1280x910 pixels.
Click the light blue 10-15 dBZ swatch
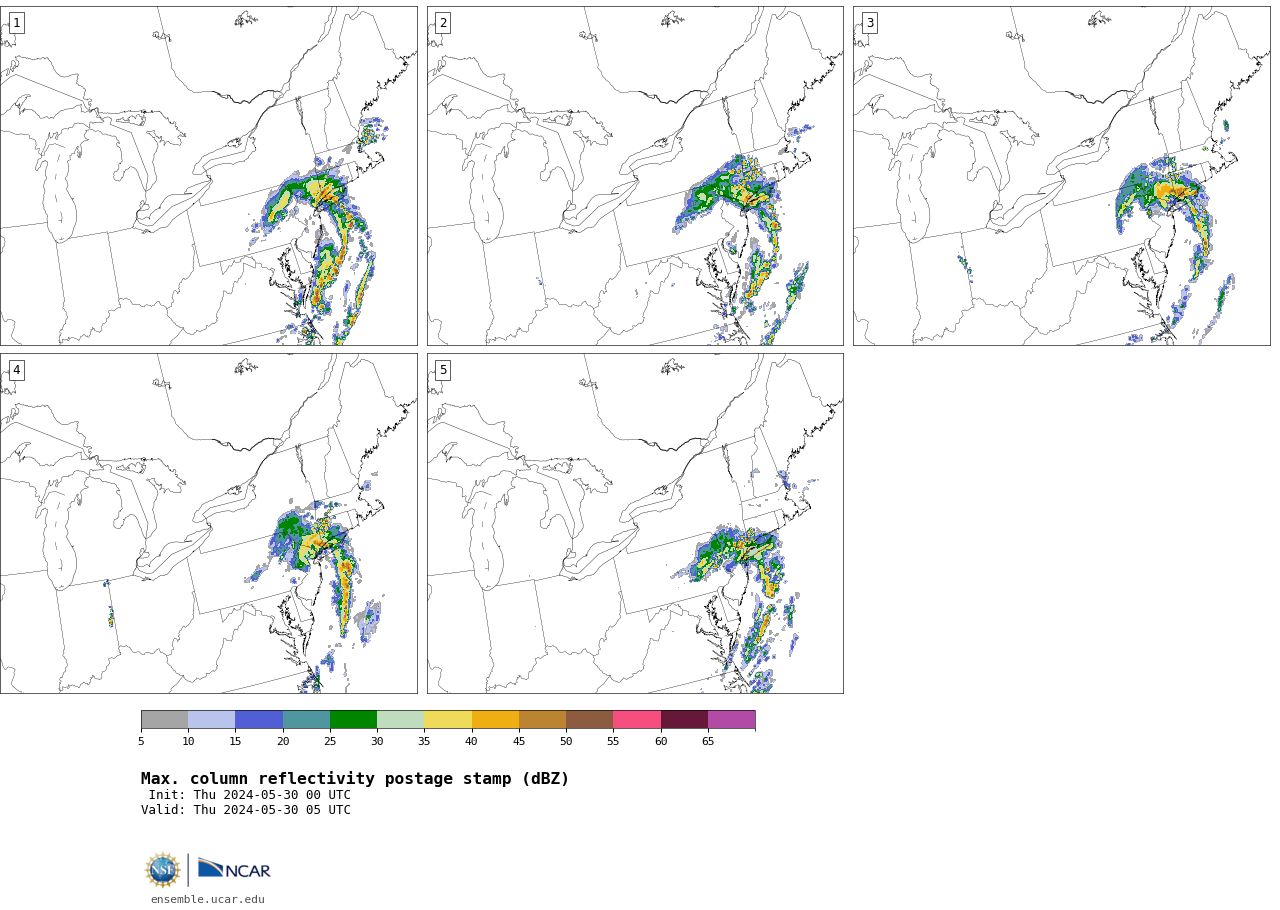coord(212,720)
